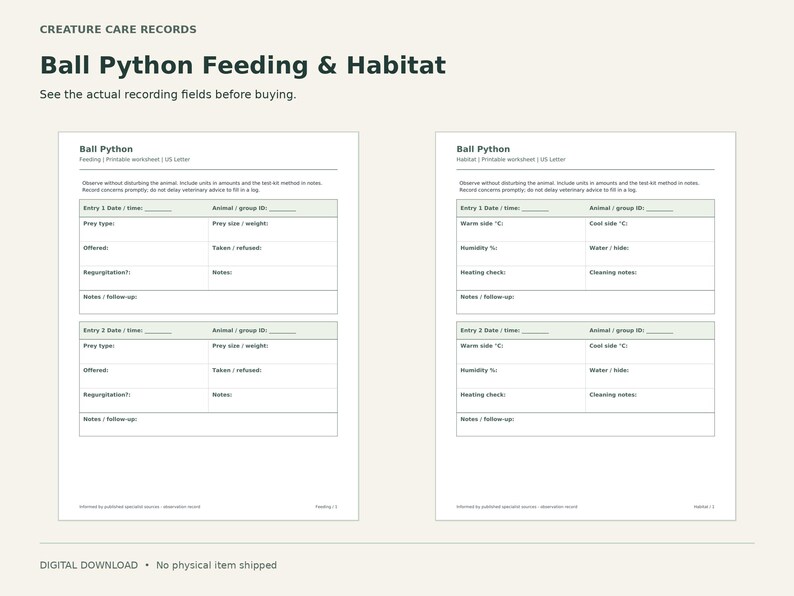Click Entry 2 'Cleaning notes:' field

click(x=650, y=401)
